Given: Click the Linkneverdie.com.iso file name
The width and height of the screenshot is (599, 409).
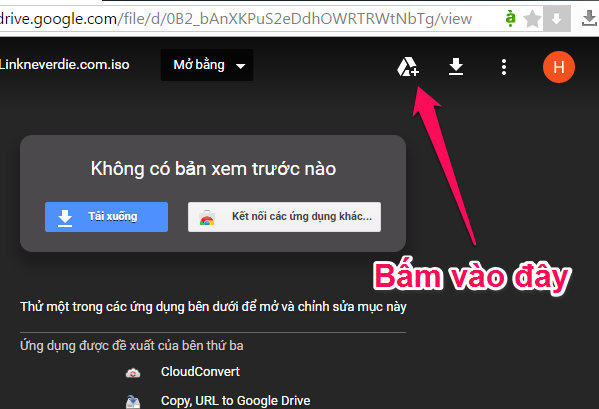Looking at the screenshot, I should coord(65,65).
